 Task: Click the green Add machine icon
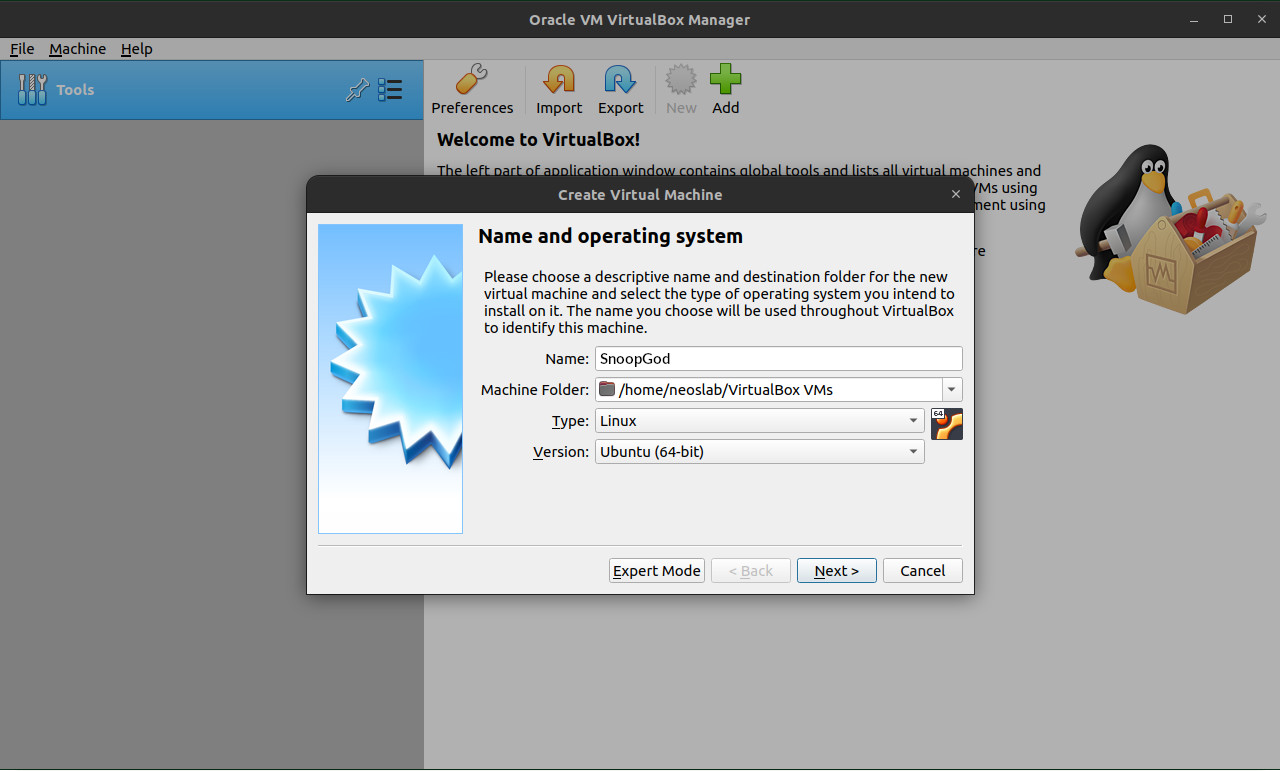tap(725, 90)
